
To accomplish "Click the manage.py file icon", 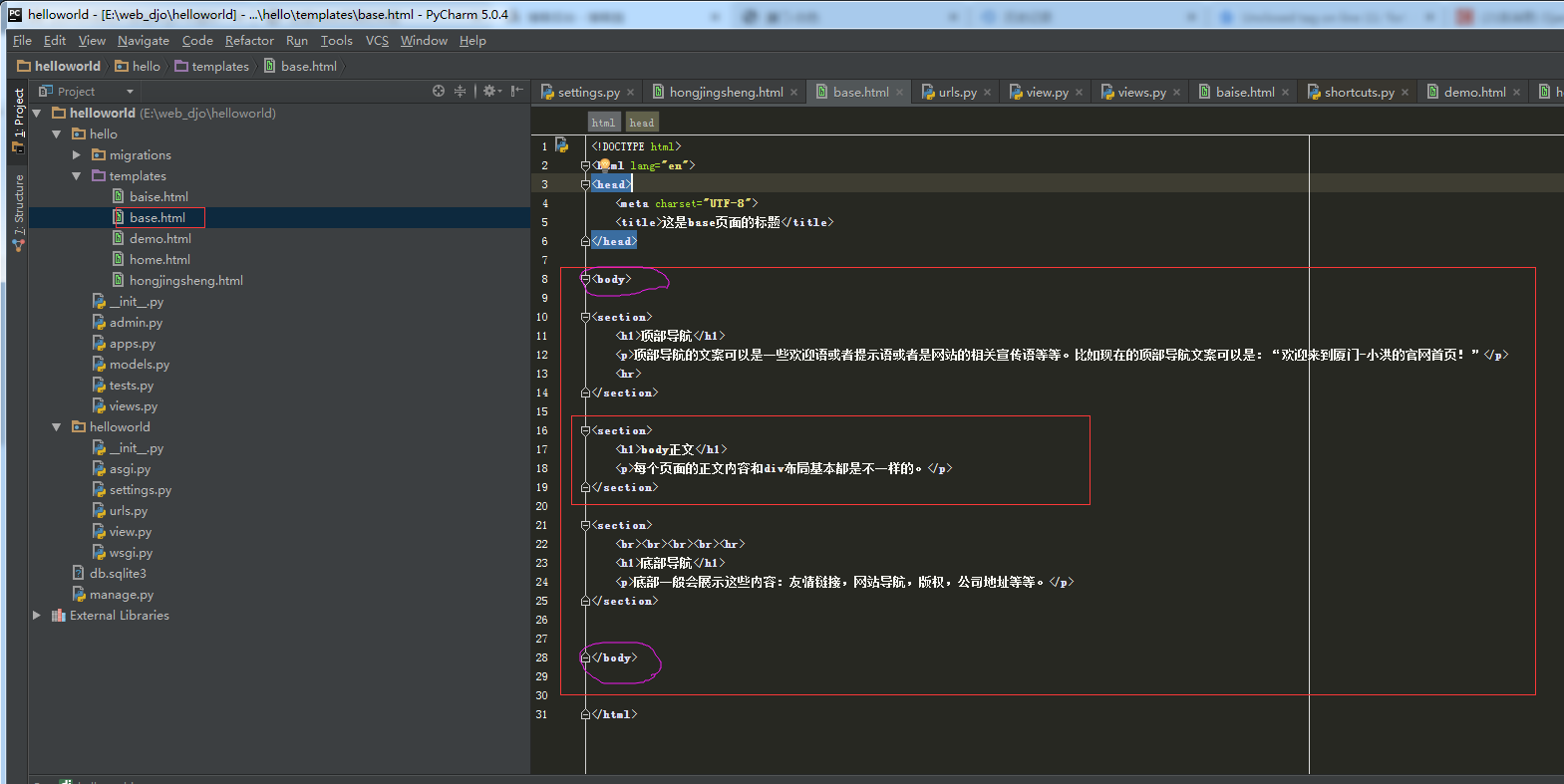I will click(x=79, y=595).
